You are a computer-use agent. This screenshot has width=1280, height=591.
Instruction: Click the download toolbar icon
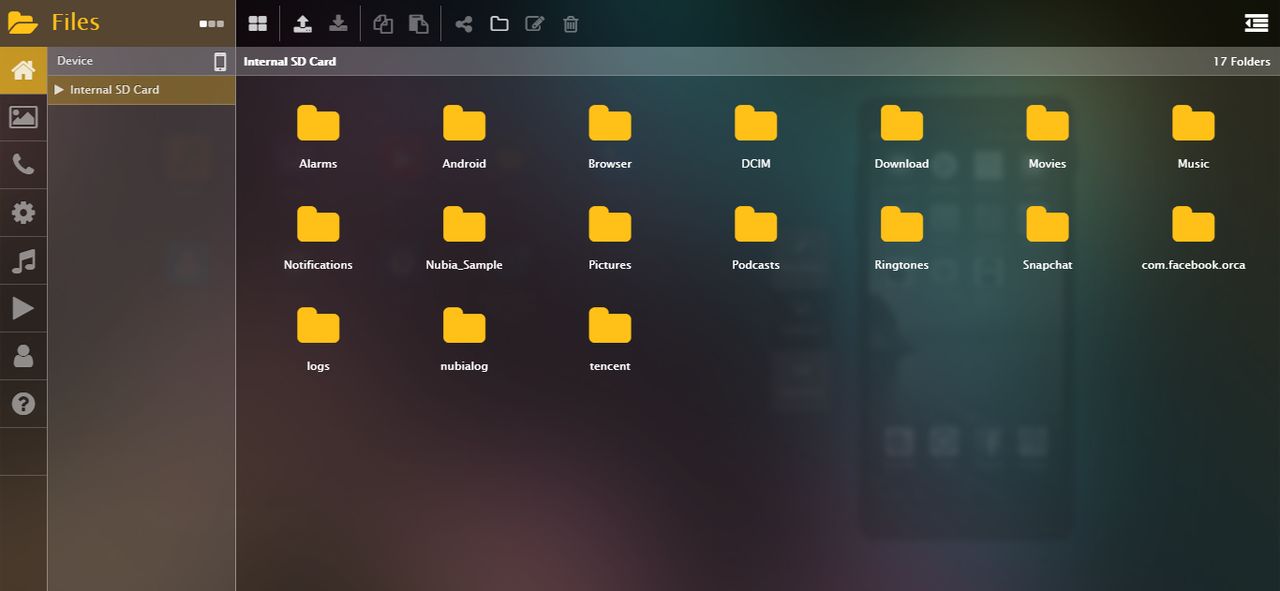pyautogui.click(x=338, y=23)
